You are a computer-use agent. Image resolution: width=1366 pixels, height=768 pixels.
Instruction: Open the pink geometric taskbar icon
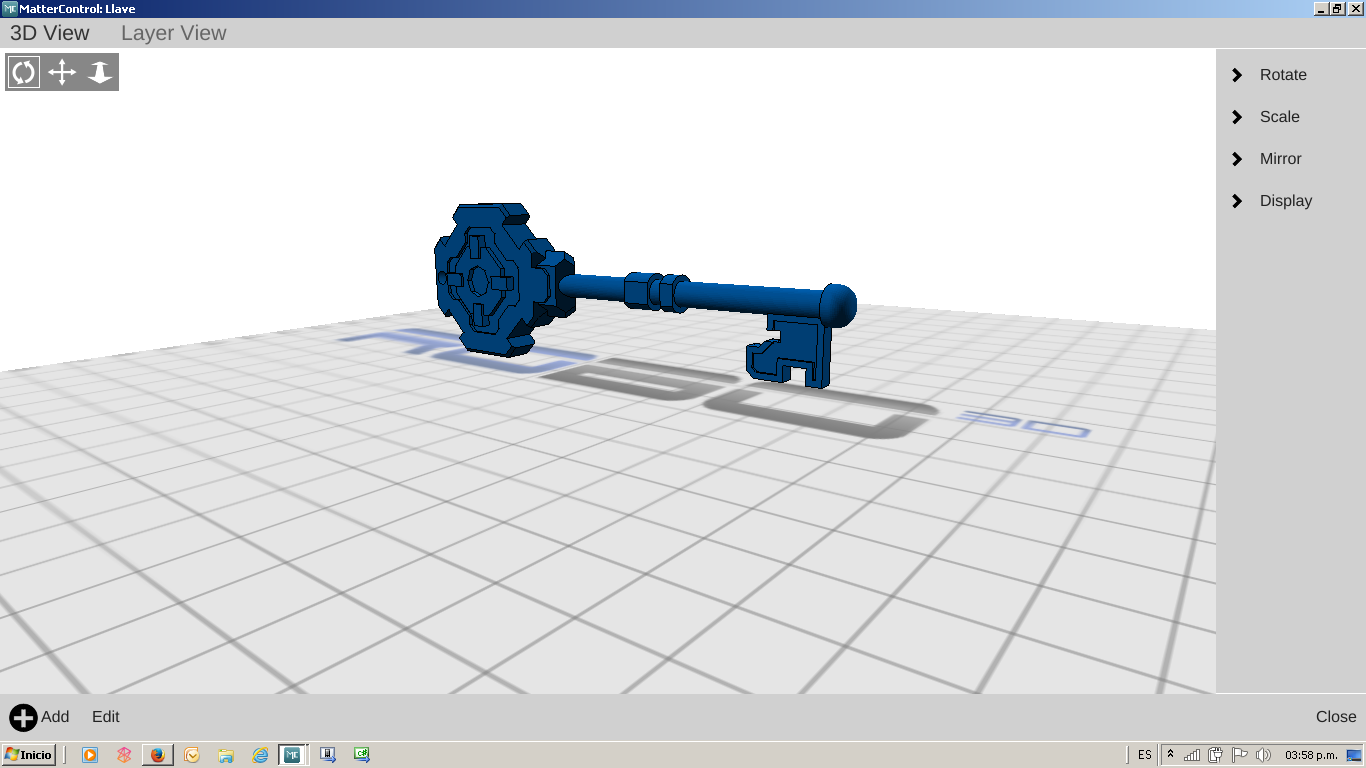(x=124, y=755)
